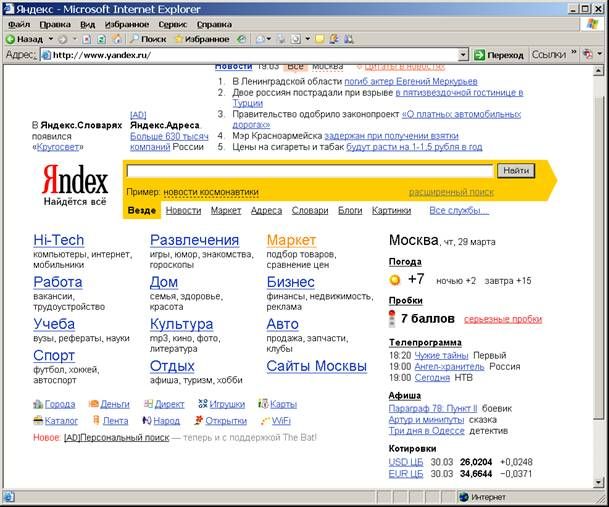The width and height of the screenshot is (609, 507).
Task: Expand the address bar URL dropdown
Action: (x=463, y=55)
